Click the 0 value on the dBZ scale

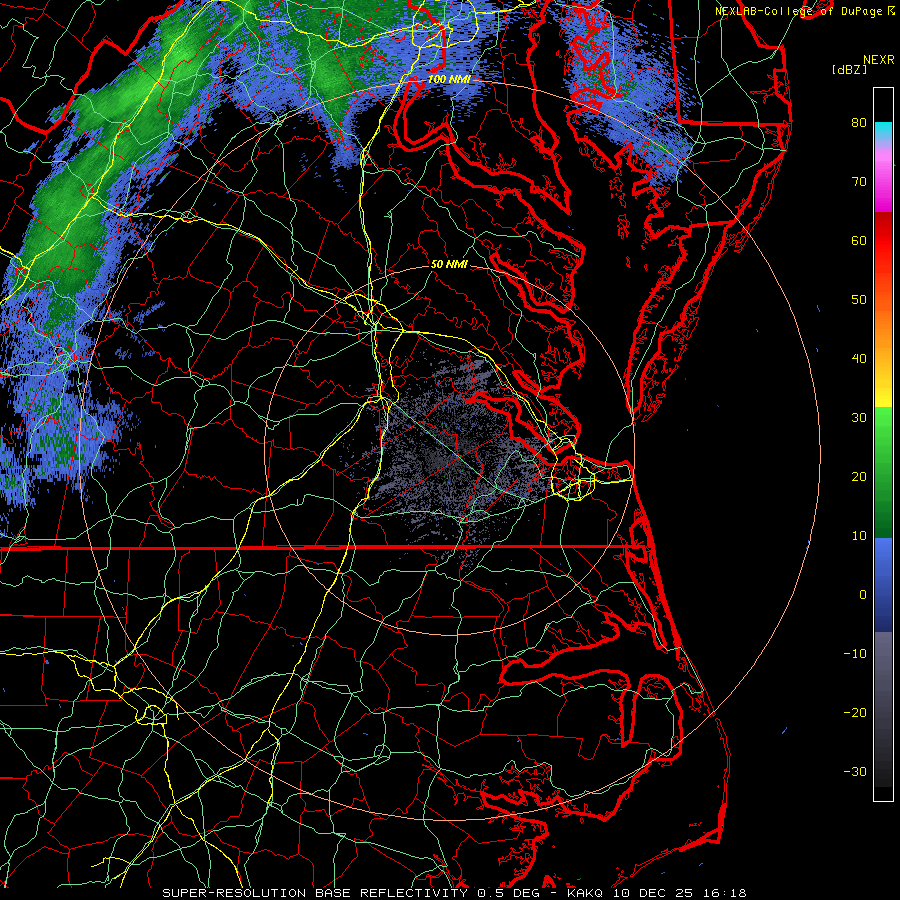863,595
